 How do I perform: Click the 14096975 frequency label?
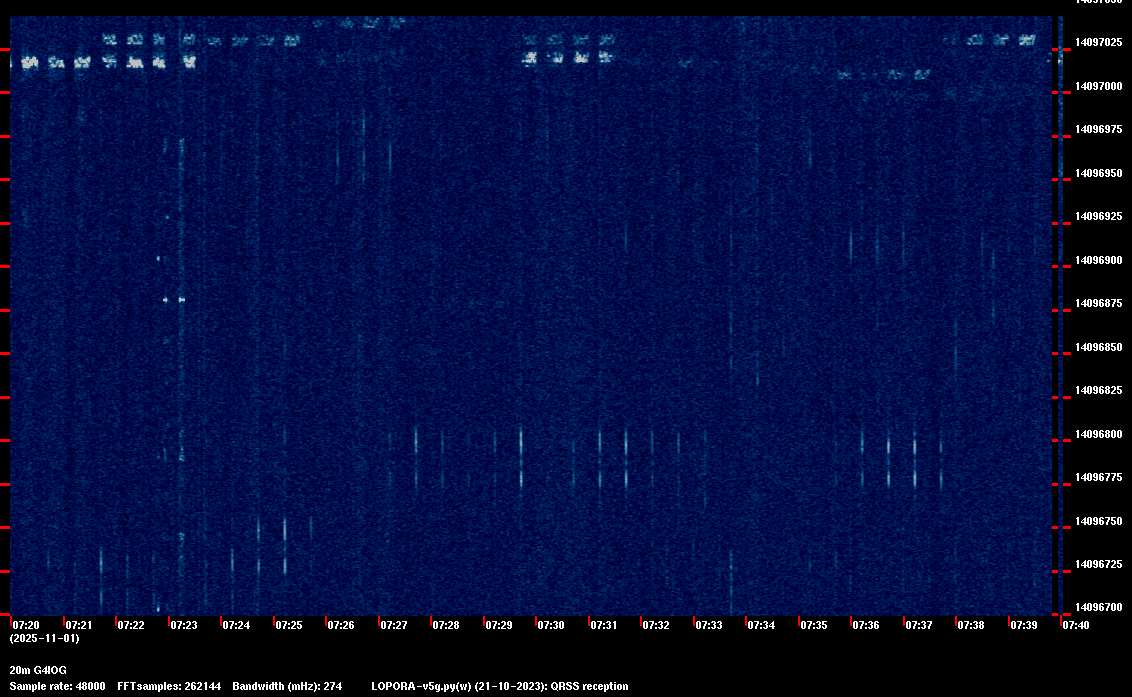[x=1098, y=129]
